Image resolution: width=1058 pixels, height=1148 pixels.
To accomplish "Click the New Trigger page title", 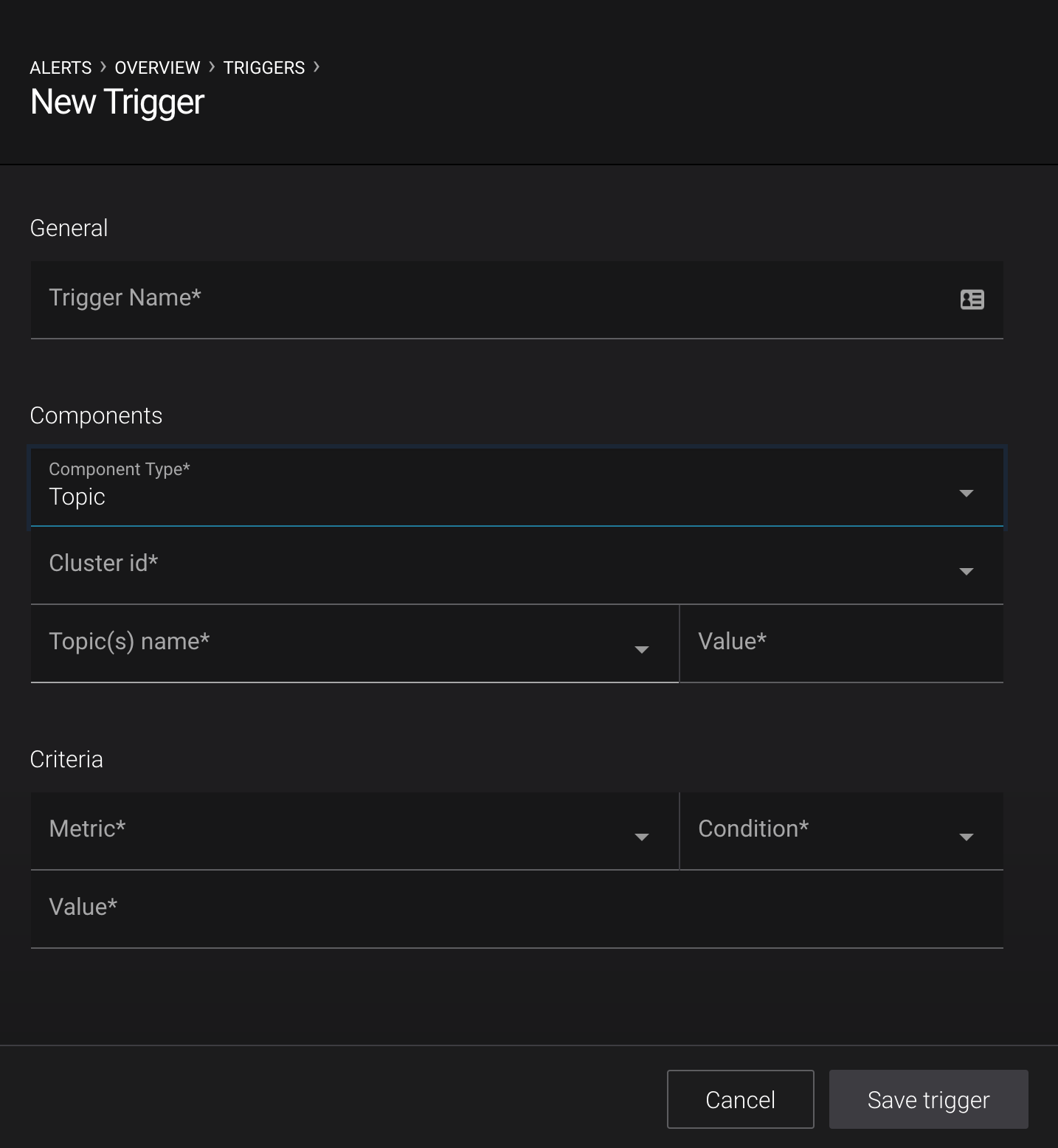I will (x=117, y=102).
